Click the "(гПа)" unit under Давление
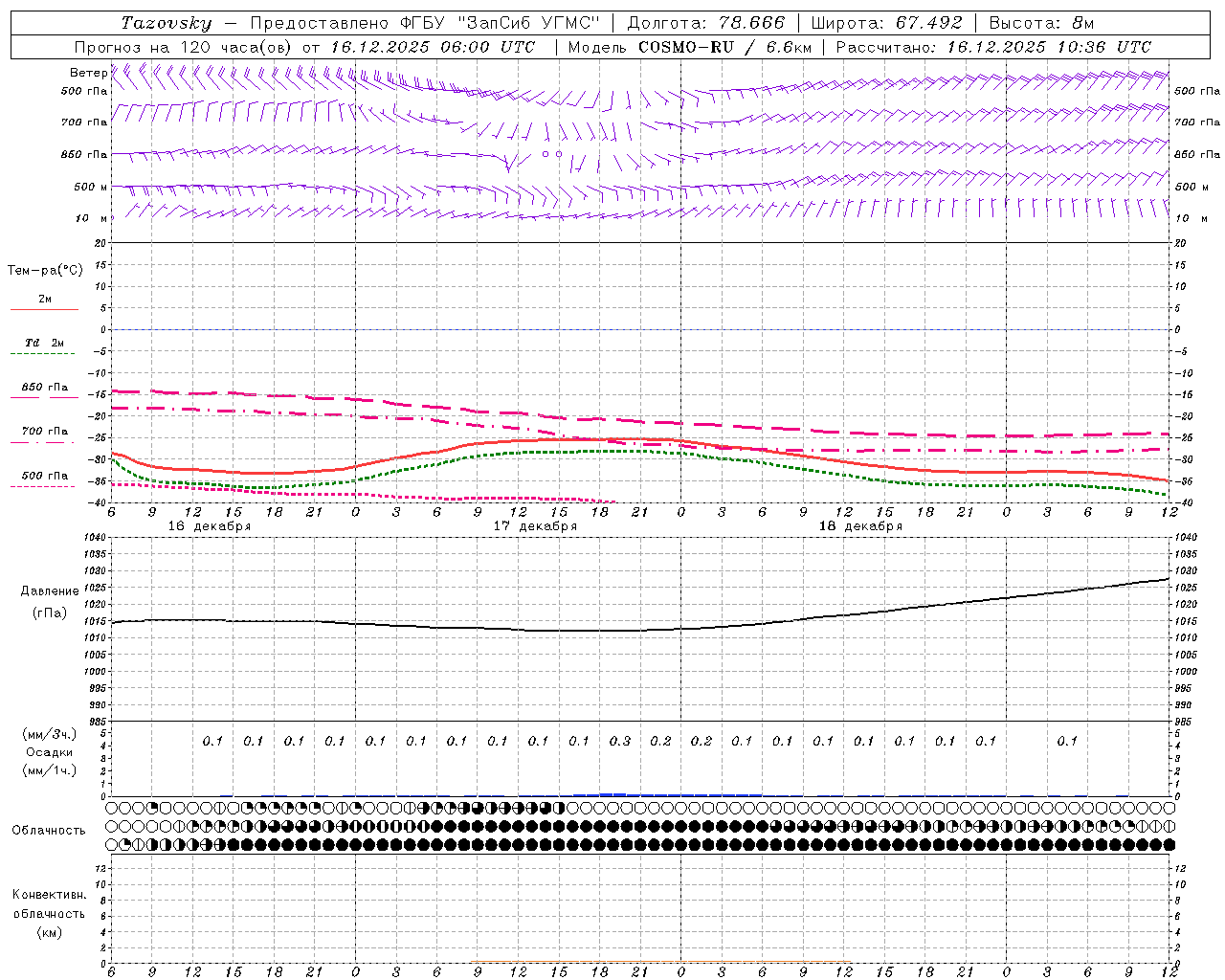This screenshot has height=980, width=1225. (50, 613)
